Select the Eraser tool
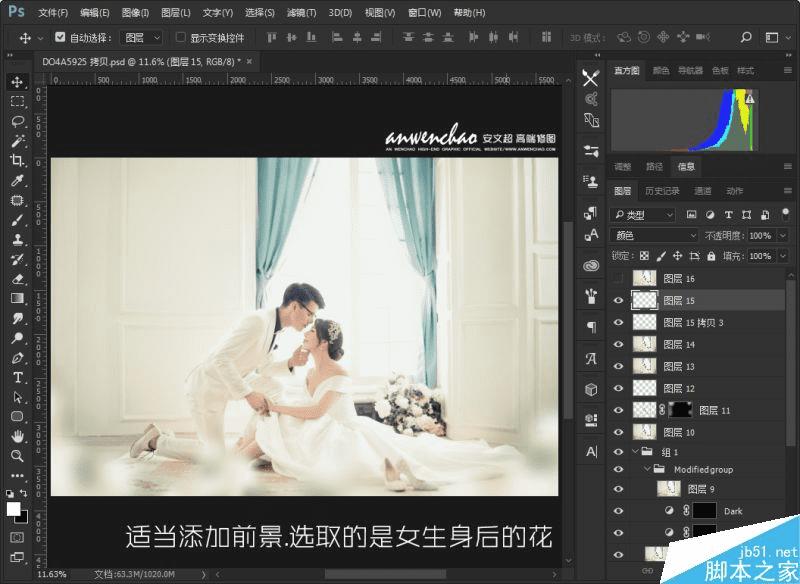800x584 pixels. point(17,279)
